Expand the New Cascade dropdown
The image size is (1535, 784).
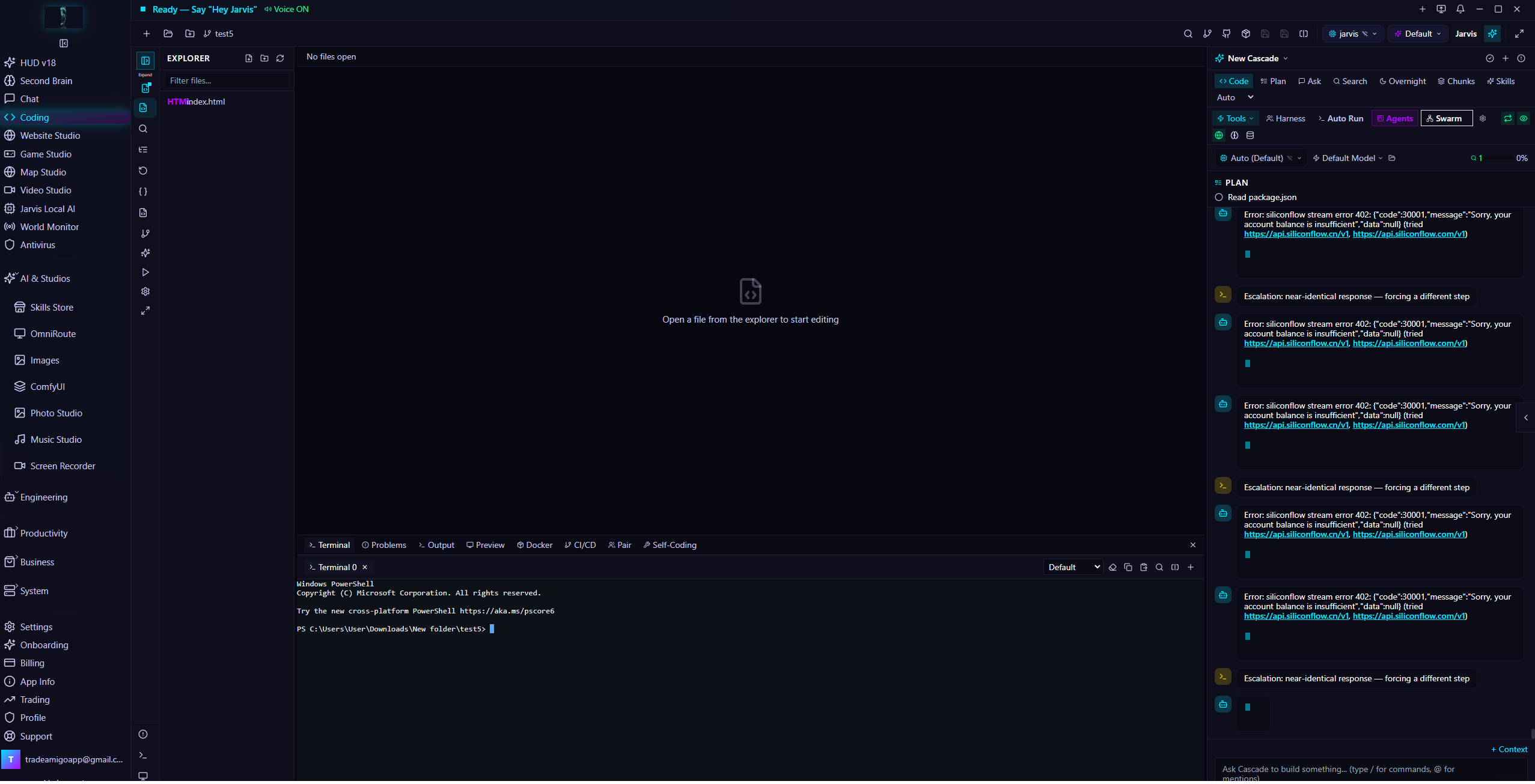pos(1253,58)
